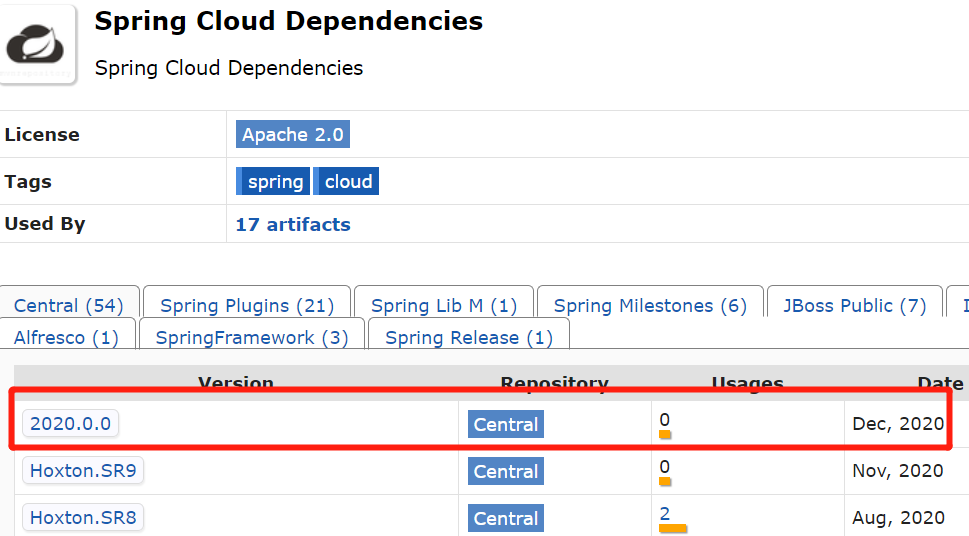Switch to the Spring Release (1) tab
Viewport: 969px width, 536px height.
click(x=468, y=338)
